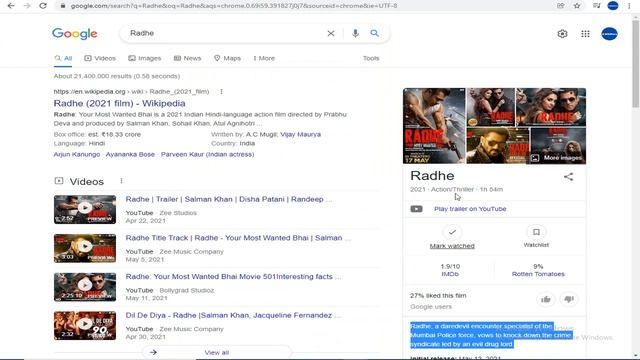Open the Rotten Tomatoes 9% link
The image size is (640, 360).
point(538,270)
